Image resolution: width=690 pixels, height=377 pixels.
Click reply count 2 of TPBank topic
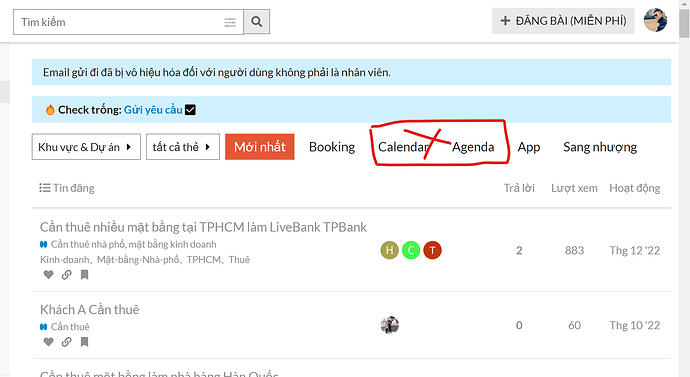(x=519, y=250)
